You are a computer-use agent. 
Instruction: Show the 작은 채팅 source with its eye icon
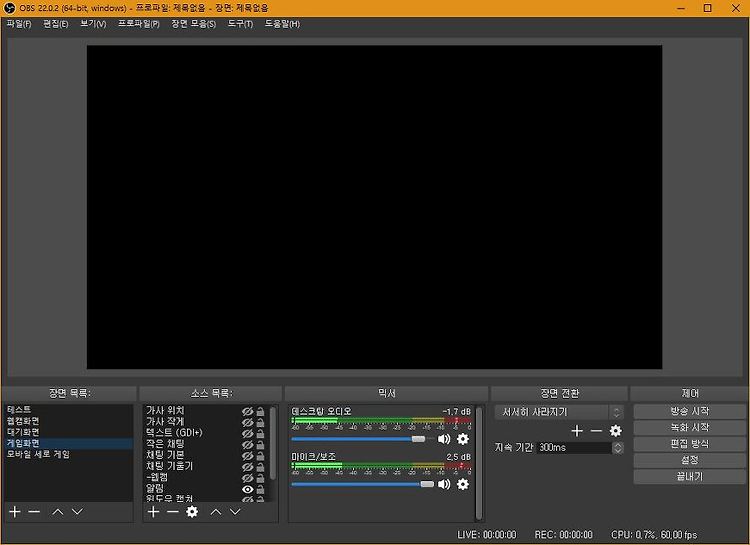[247, 444]
